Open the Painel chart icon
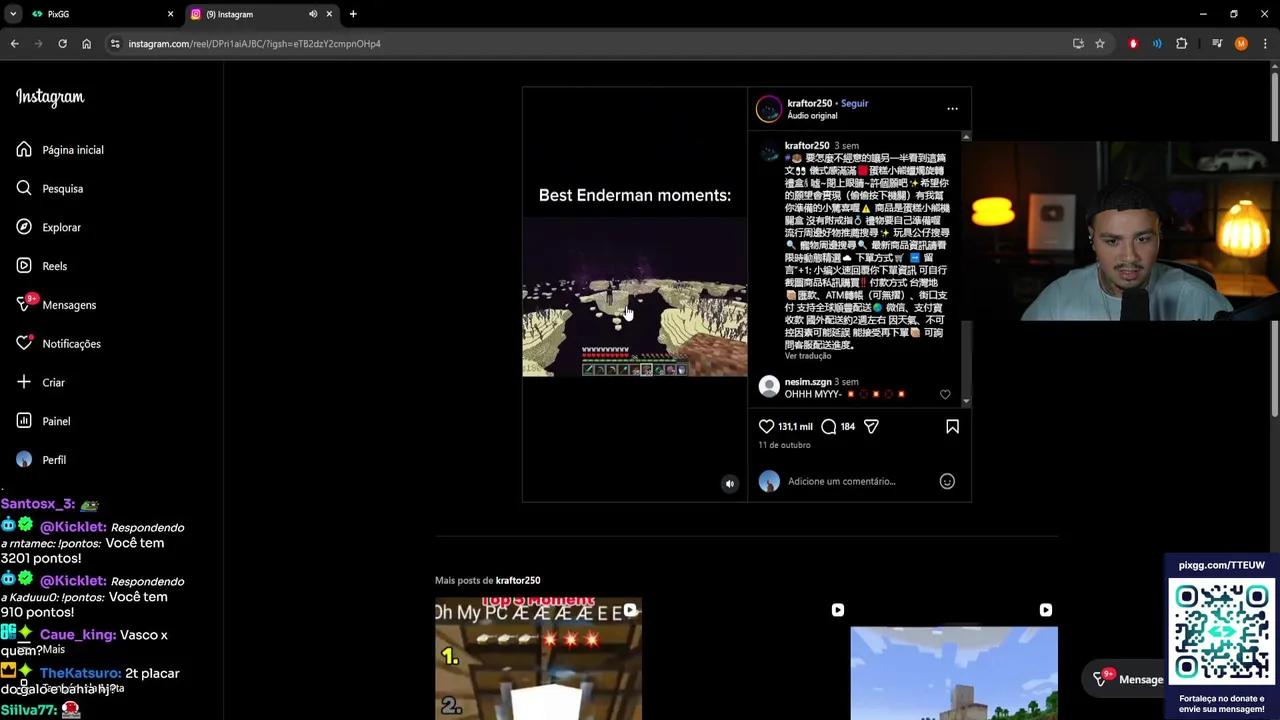Screen dimensions: 1280x720 24,421
